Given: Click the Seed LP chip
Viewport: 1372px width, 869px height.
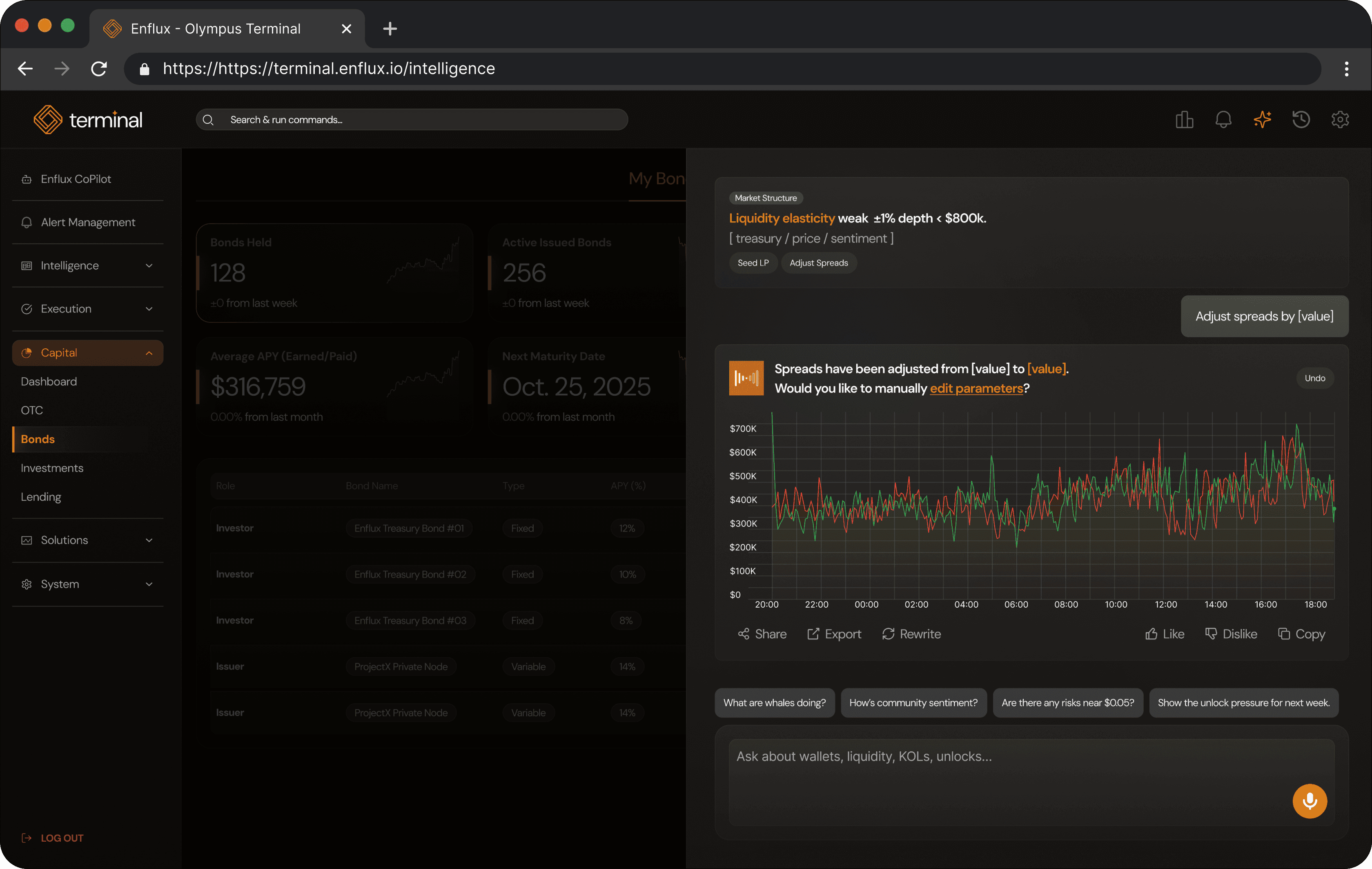Looking at the screenshot, I should pyautogui.click(x=753, y=263).
